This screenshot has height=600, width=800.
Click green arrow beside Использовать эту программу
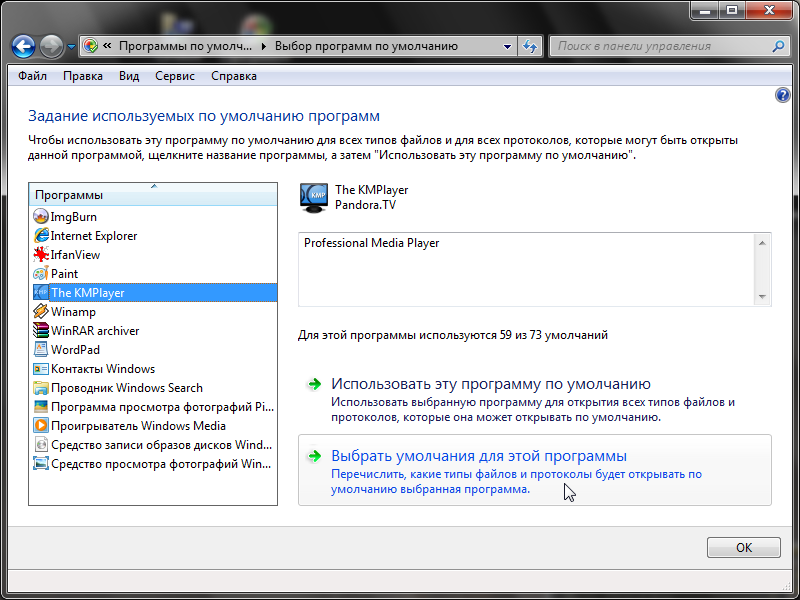[x=314, y=384]
